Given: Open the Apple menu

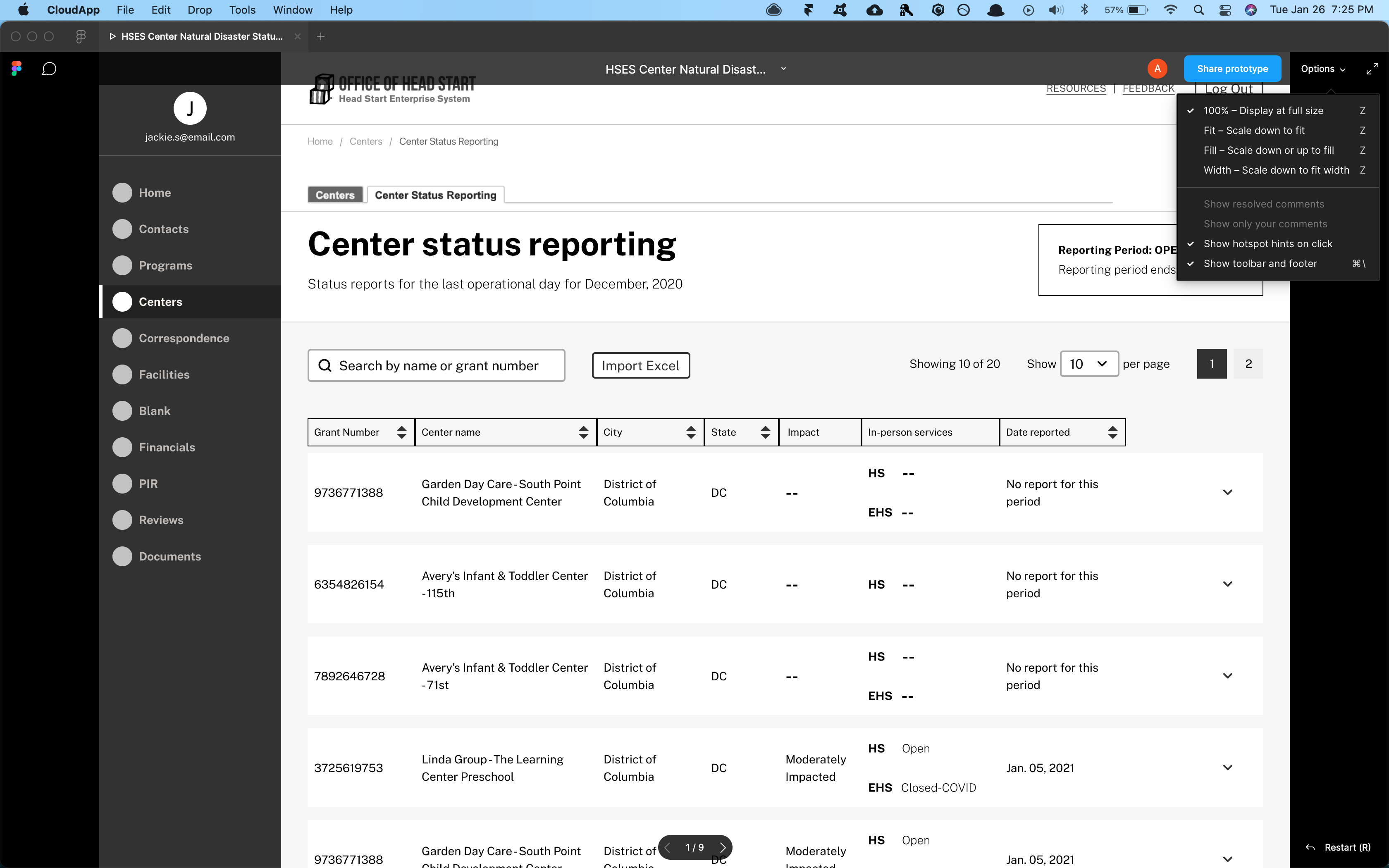Looking at the screenshot, I should pyautogui.click(x=24, y=10).
